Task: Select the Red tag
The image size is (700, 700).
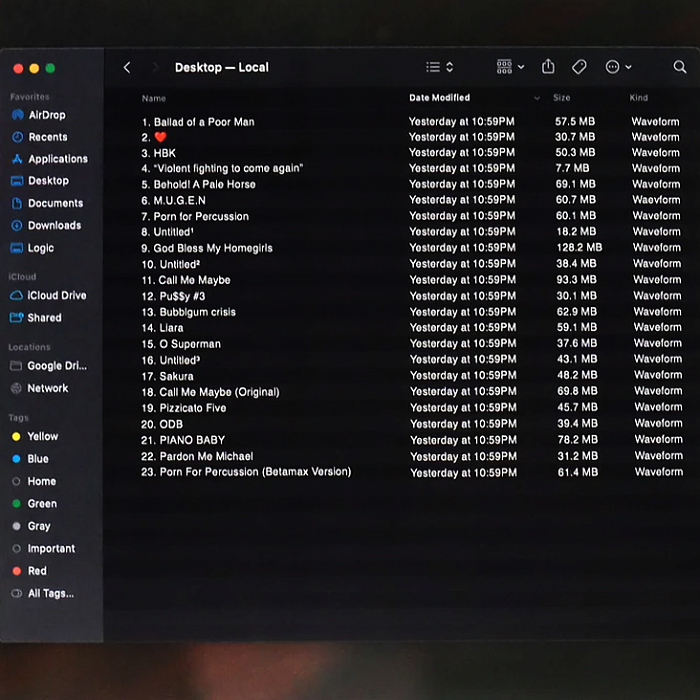Action: (29, 571)
